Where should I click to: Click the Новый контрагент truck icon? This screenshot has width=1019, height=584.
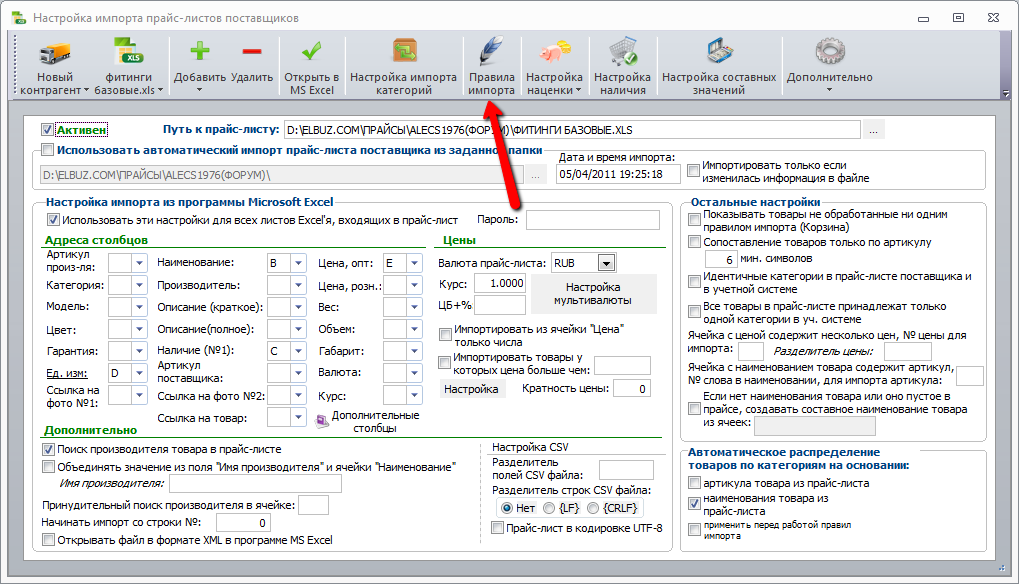[55, 52]
